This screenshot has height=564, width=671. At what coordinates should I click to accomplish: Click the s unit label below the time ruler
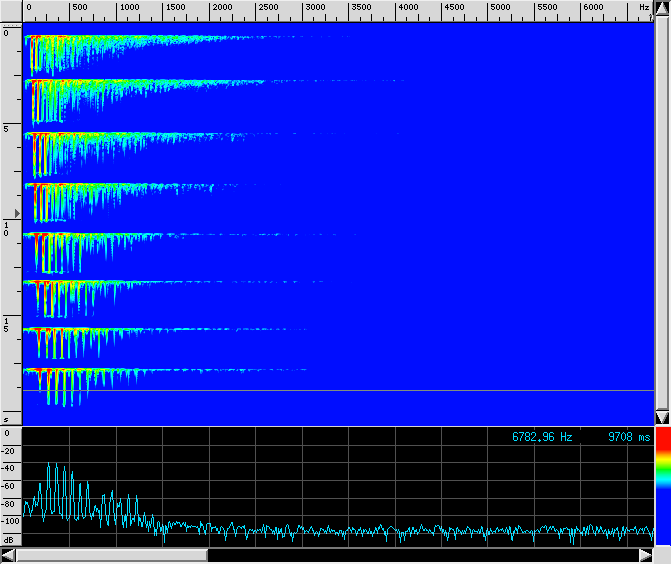pos(7,418)
